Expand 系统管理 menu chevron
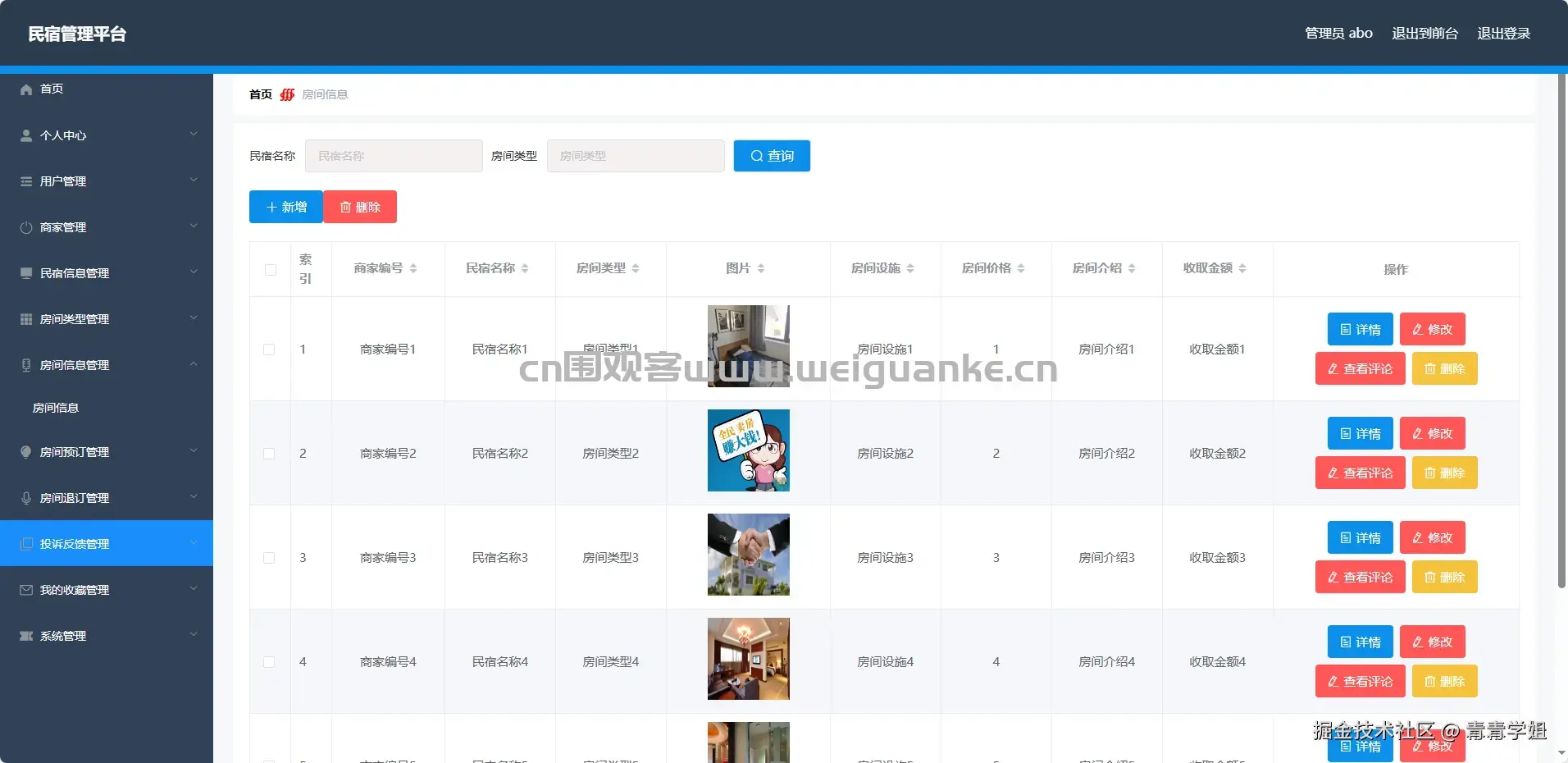This screenshot has width=1568, height=763. (x=194, y=634)
